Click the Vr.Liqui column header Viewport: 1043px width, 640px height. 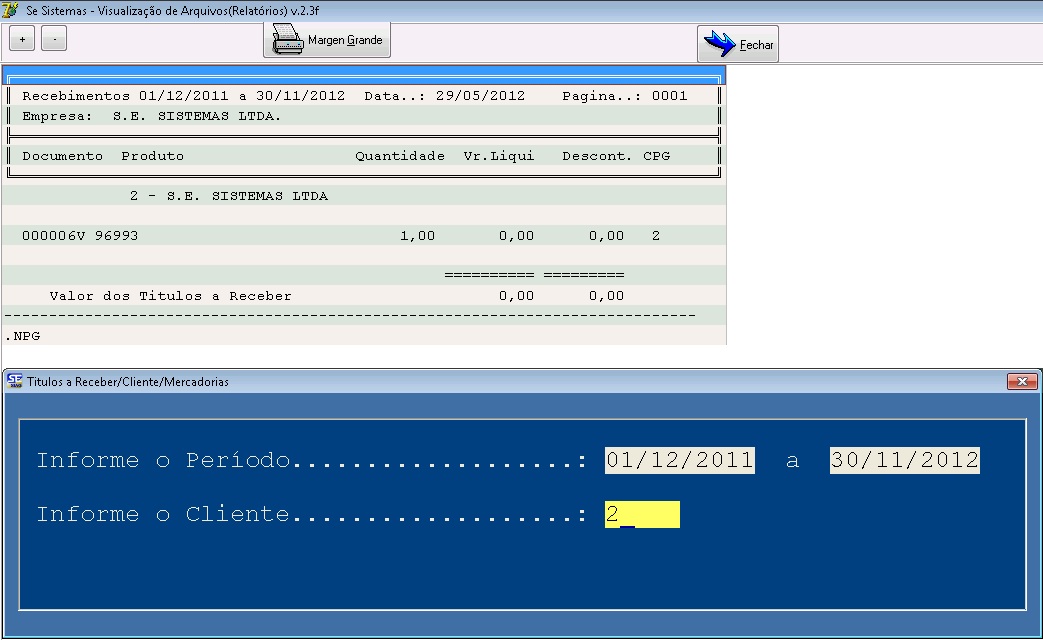[498, 156]
